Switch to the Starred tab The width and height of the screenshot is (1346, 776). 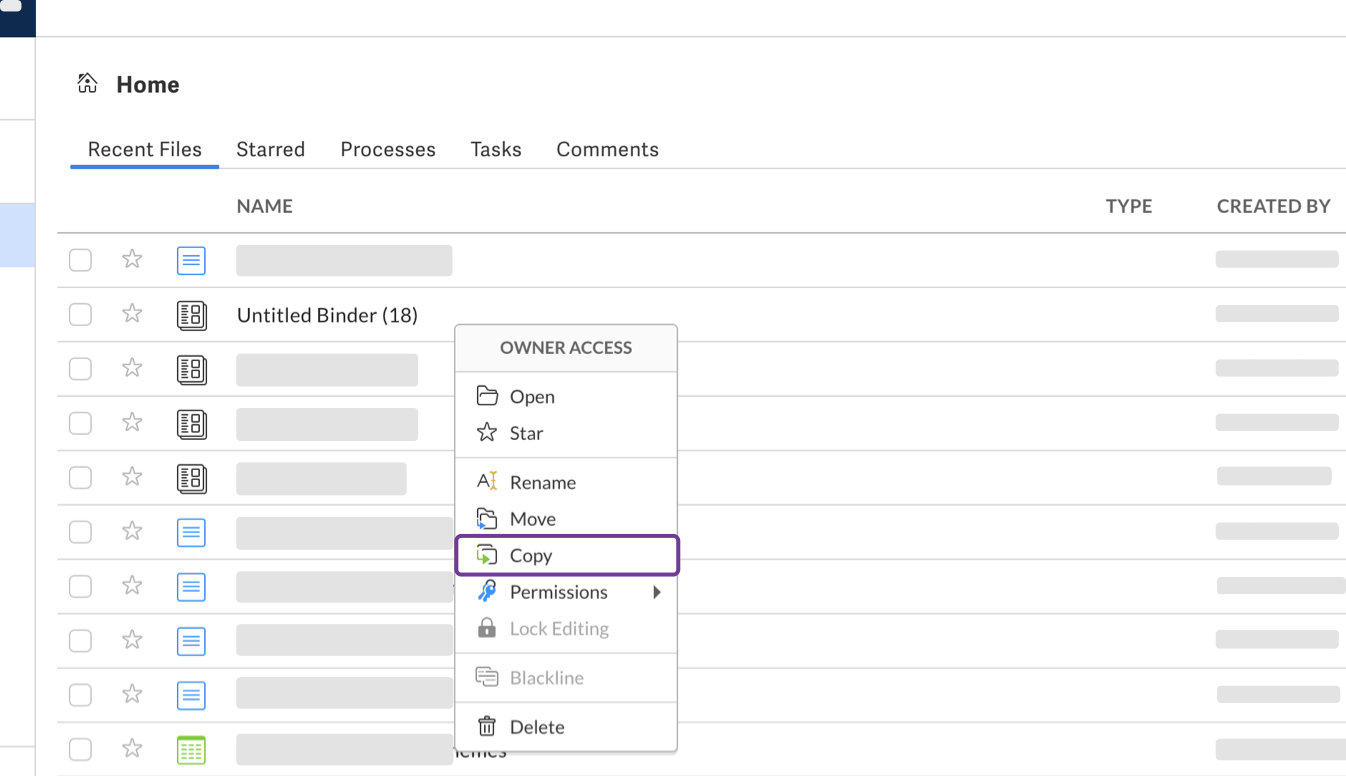270,149
